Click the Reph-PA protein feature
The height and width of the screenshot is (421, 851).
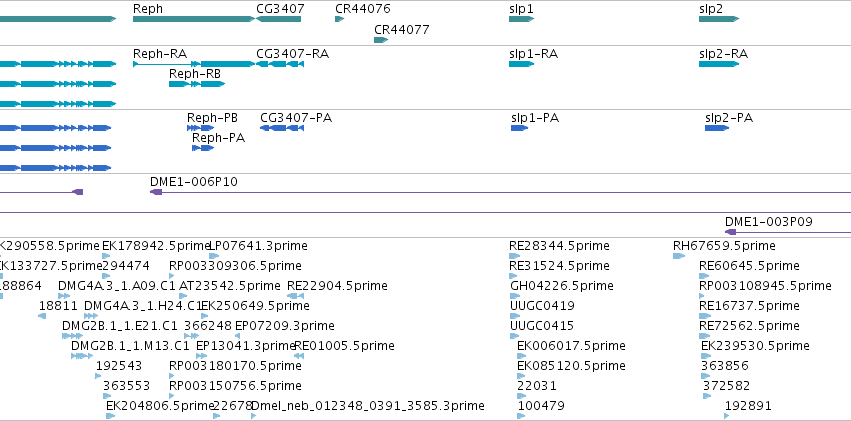tap(203, 148)
